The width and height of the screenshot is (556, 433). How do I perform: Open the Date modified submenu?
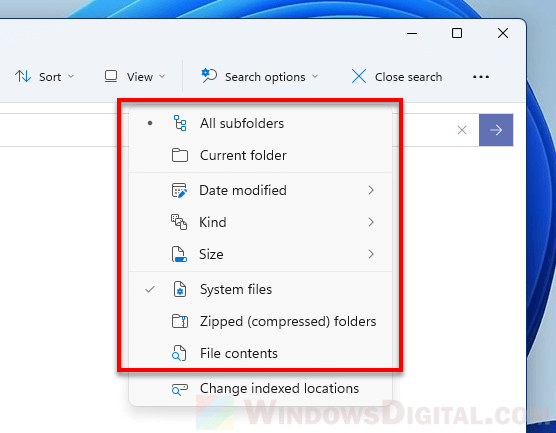[x=261, y=190]
